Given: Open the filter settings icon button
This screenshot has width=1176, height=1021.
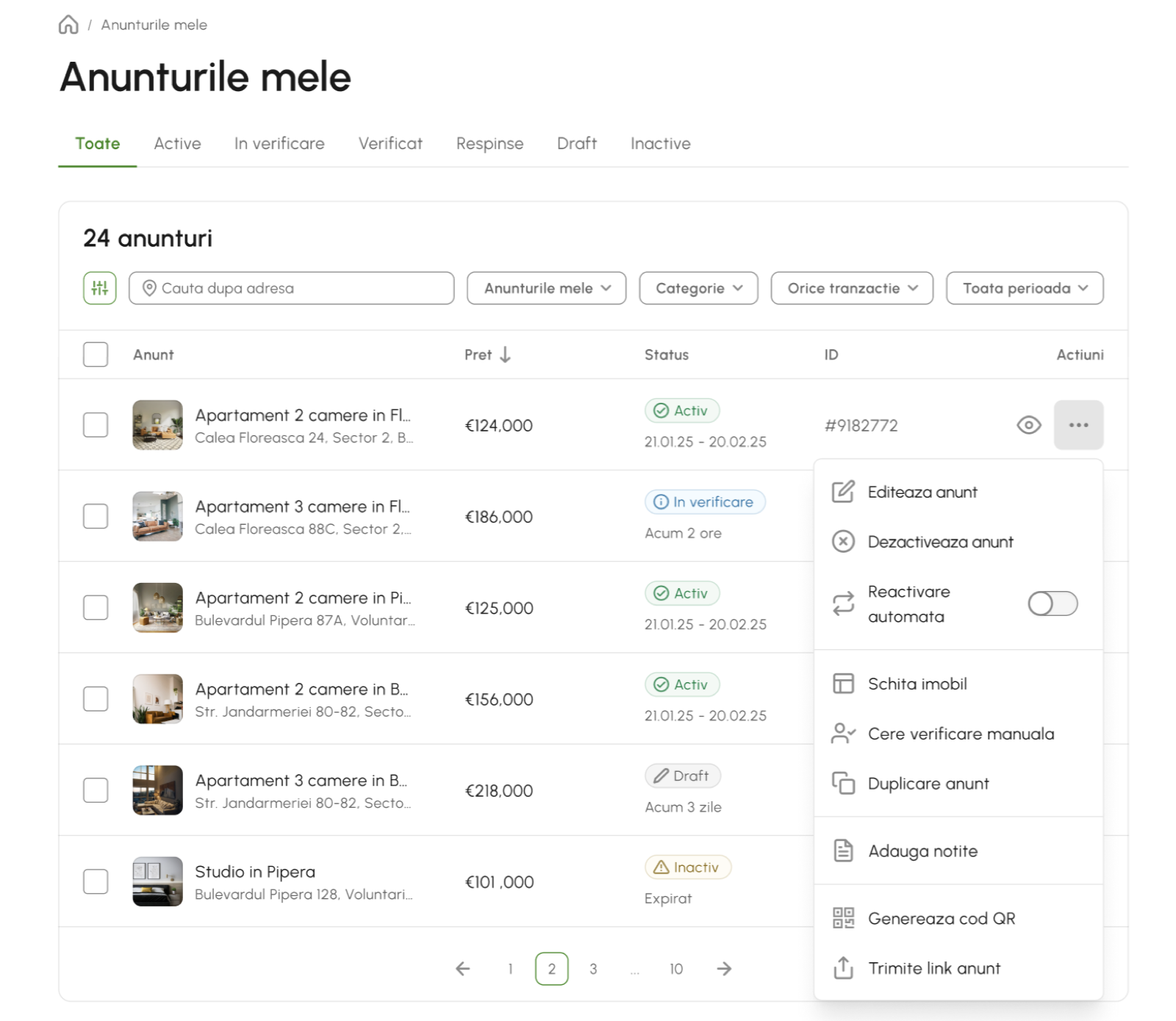Looking at the screenshot, I should 100,288.
